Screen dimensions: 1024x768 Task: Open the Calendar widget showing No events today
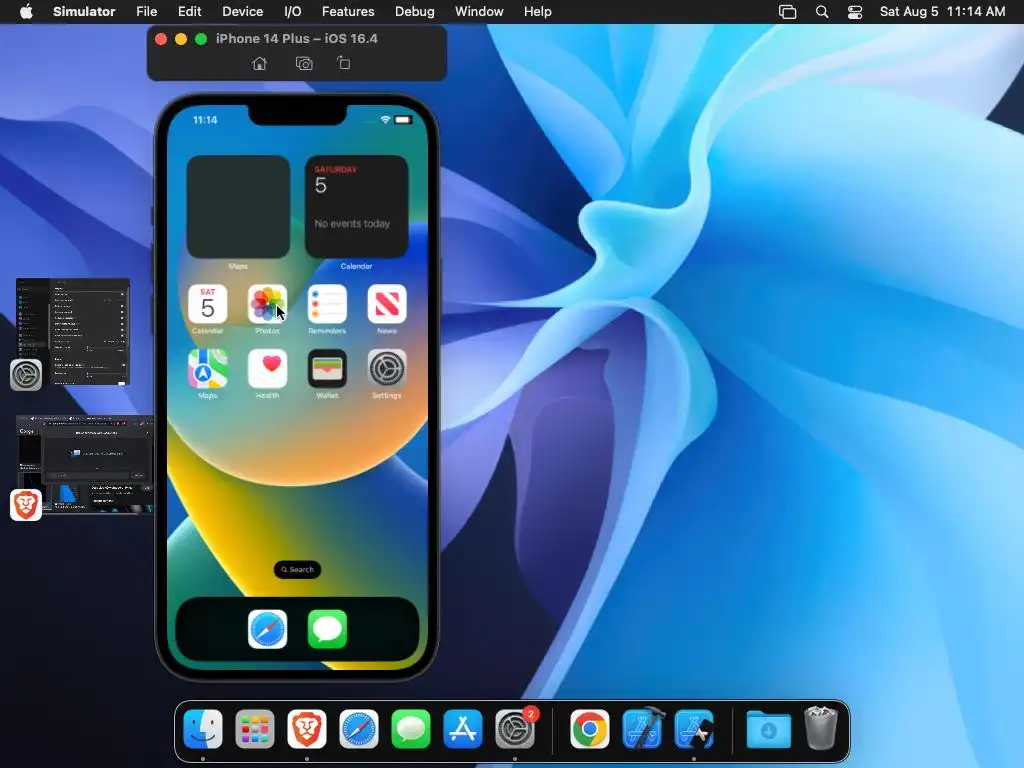(x=357, y=207)
